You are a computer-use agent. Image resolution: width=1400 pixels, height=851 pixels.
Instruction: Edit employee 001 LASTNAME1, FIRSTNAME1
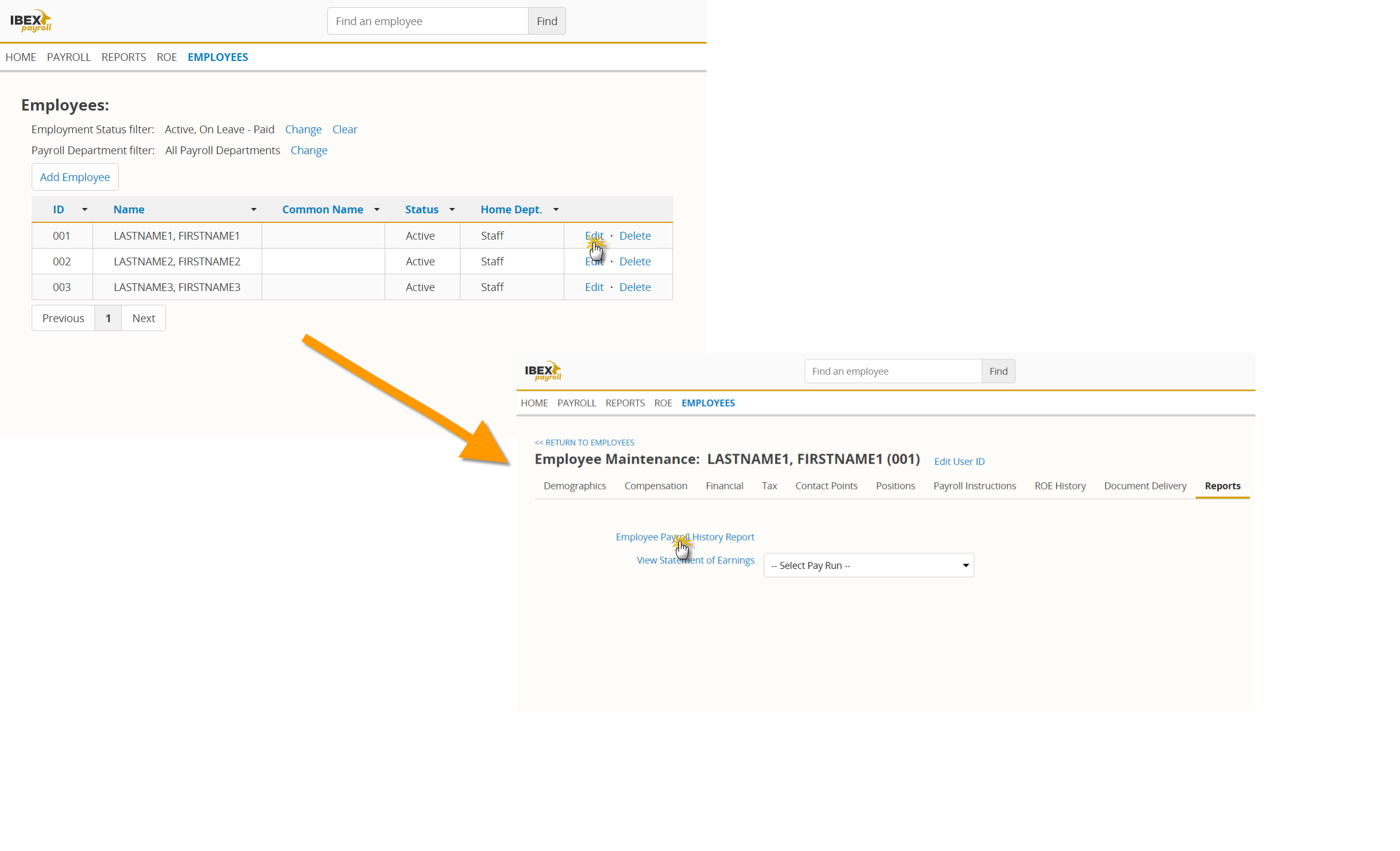[594, 235]
